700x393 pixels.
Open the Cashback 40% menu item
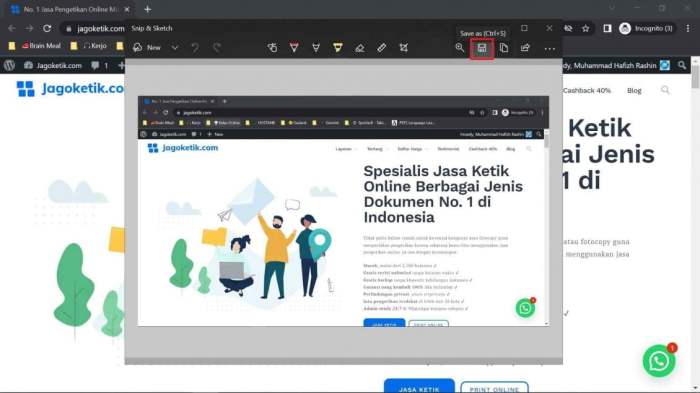(586, 90)
